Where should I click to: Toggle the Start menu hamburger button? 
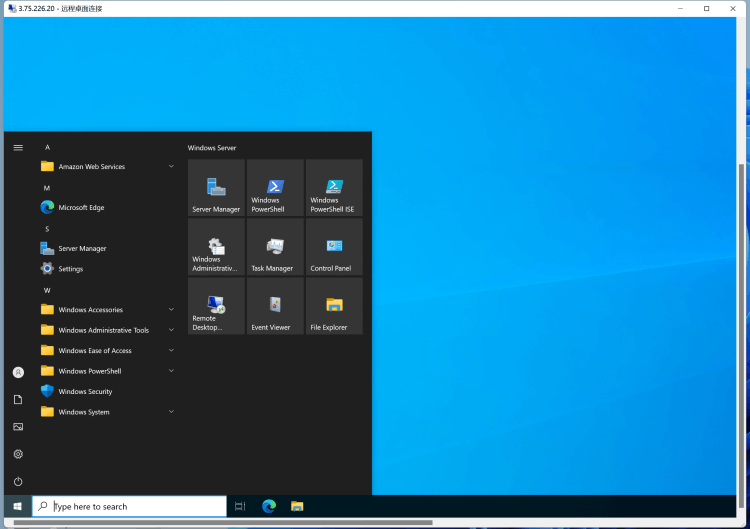pyautogui.click(x=18, y=147)
